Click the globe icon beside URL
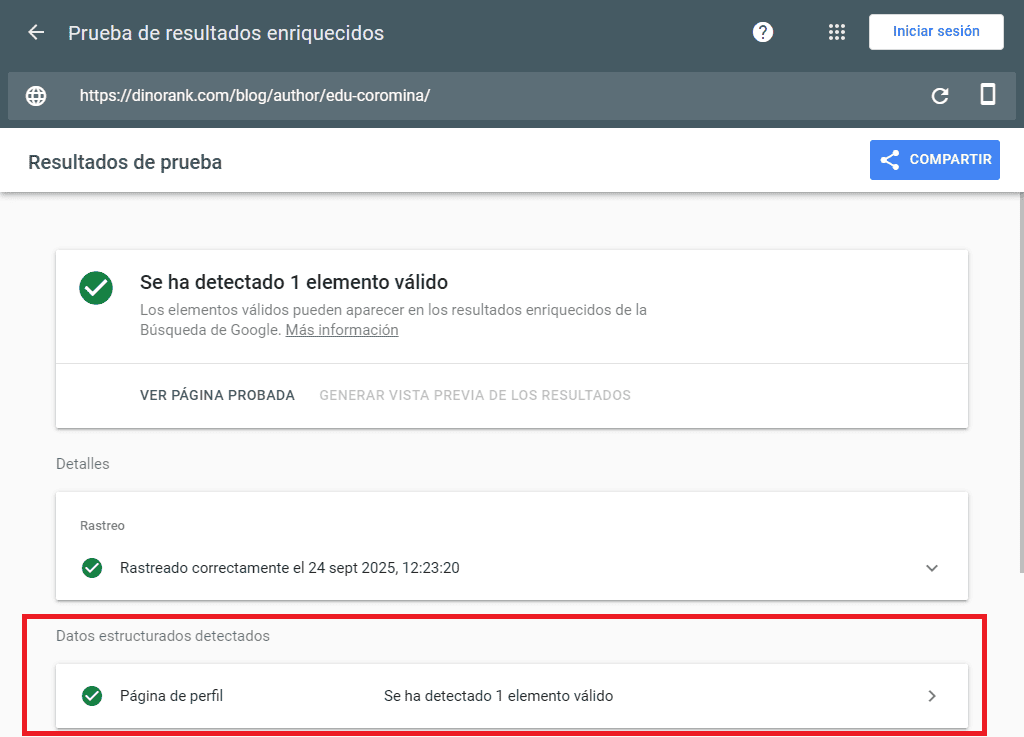This screenshot has height=737, width=1024. (36, 96)
